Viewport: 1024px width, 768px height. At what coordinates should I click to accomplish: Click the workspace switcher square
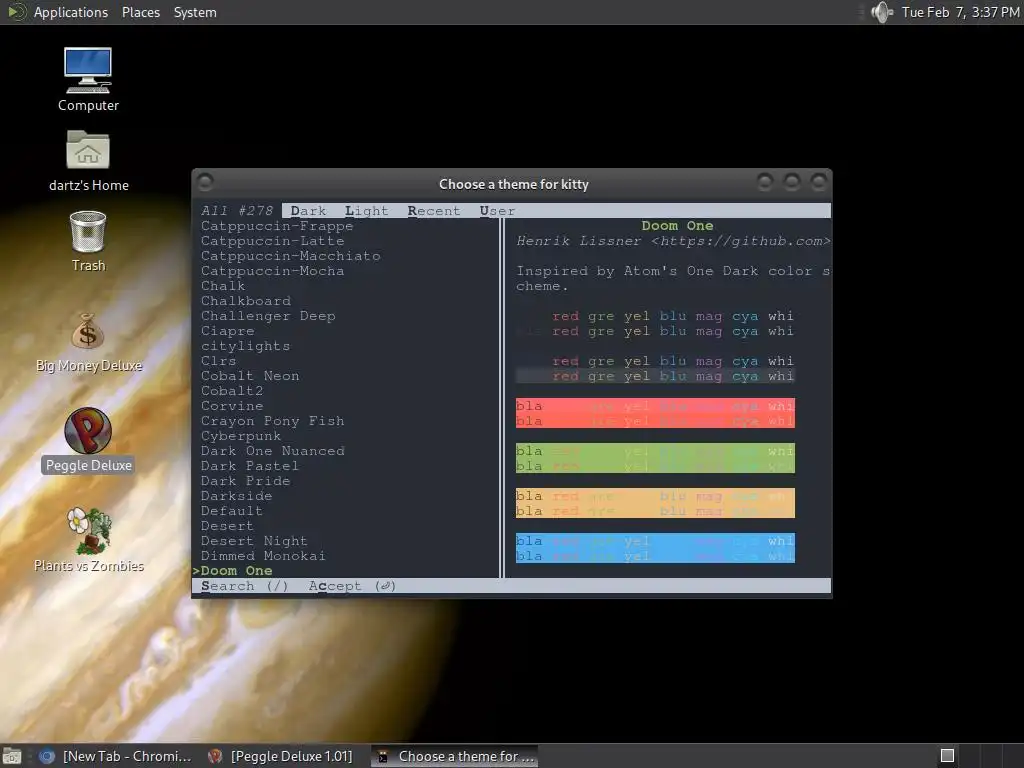[947, 756]
